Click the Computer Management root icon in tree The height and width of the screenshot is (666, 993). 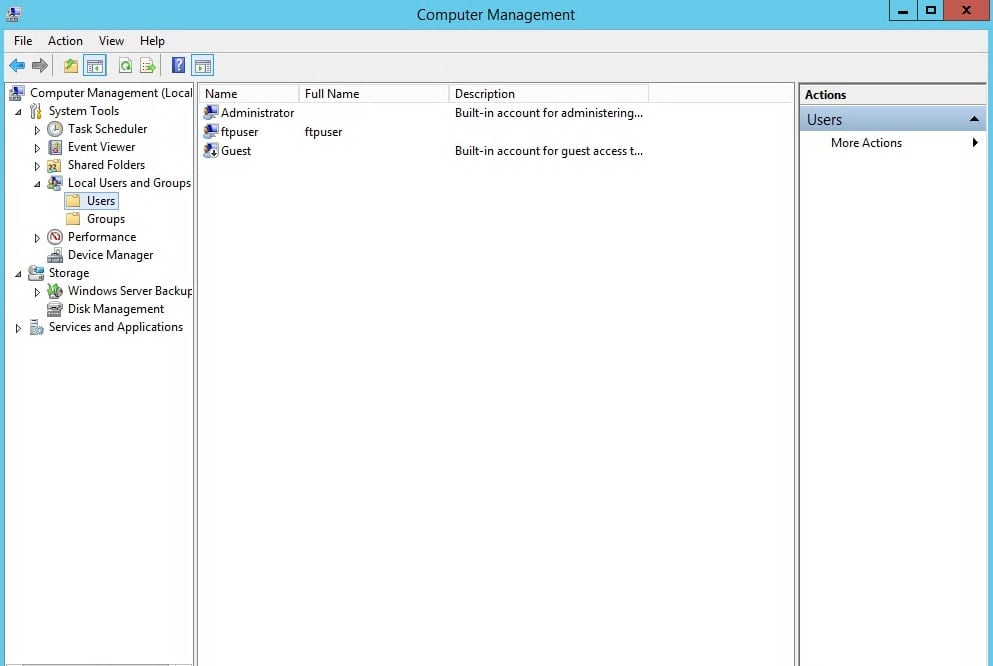[17, 93]
